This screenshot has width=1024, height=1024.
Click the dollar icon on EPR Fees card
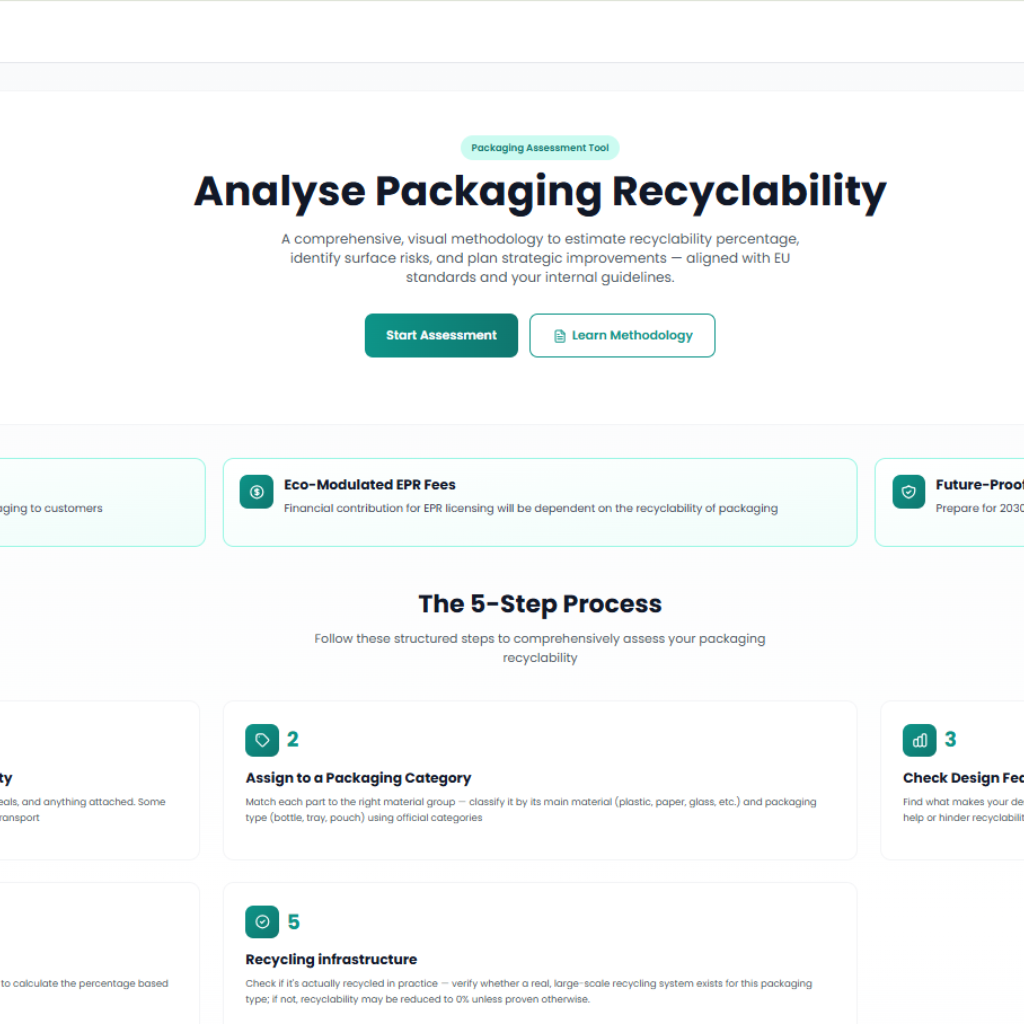[257, 492]
